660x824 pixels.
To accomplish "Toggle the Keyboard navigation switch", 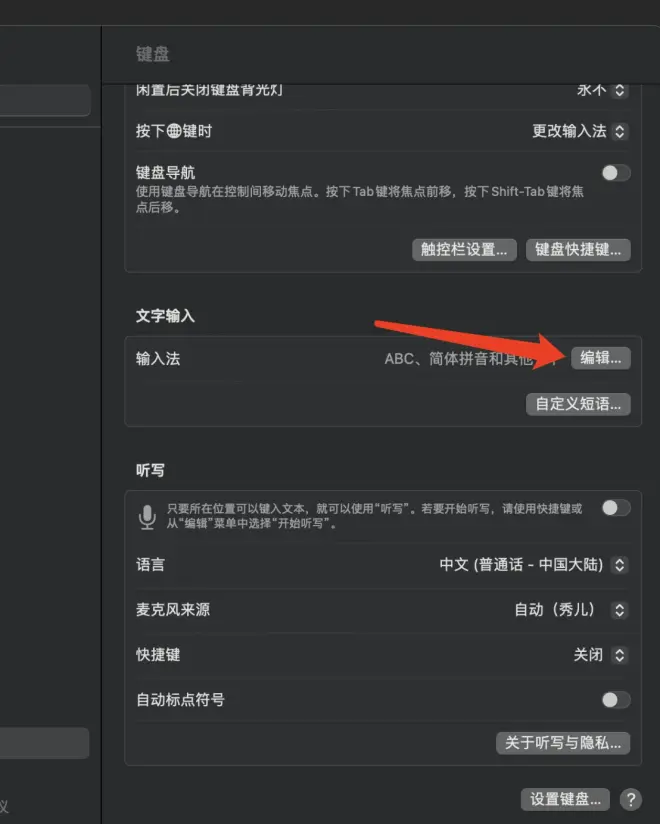I will point(616,173).
